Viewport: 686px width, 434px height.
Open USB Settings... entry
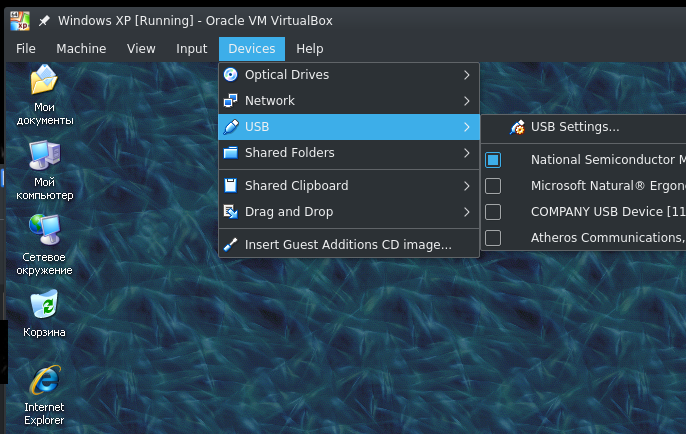pos(584,127)
